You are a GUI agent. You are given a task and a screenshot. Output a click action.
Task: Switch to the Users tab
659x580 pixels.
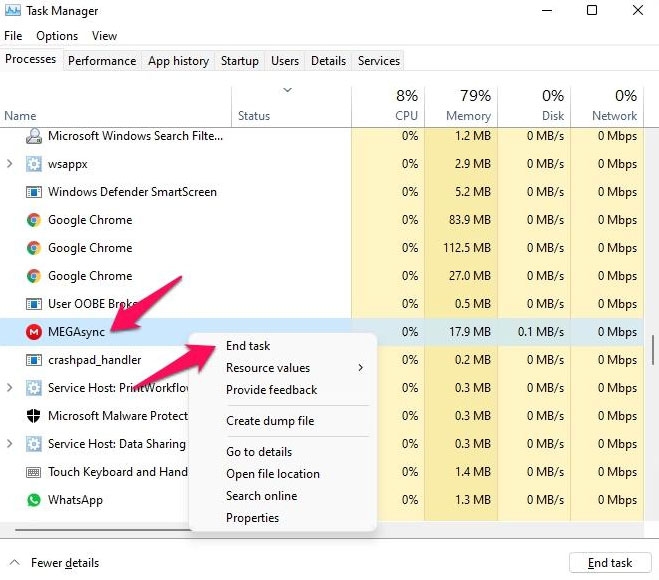pos(285,61)
